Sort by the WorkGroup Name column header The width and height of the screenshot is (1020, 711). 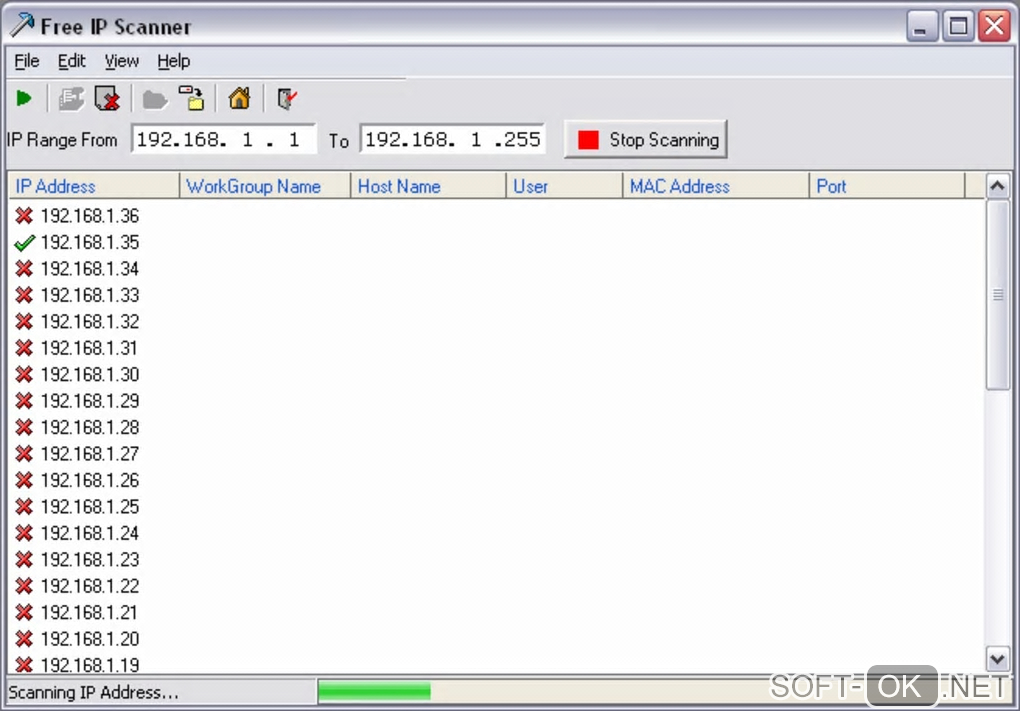[265, 186]
